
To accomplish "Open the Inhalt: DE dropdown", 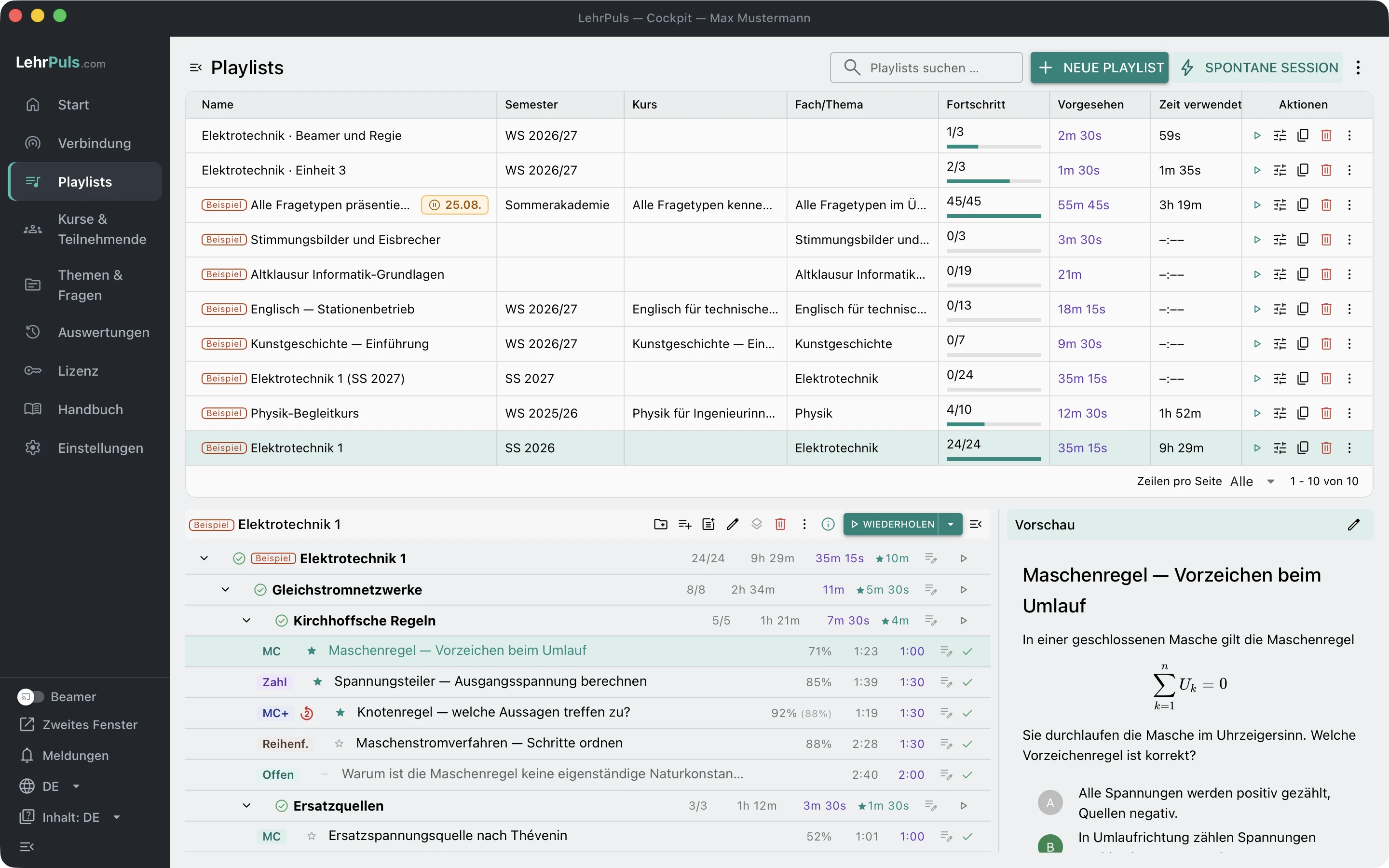I will tap(70, 817).
